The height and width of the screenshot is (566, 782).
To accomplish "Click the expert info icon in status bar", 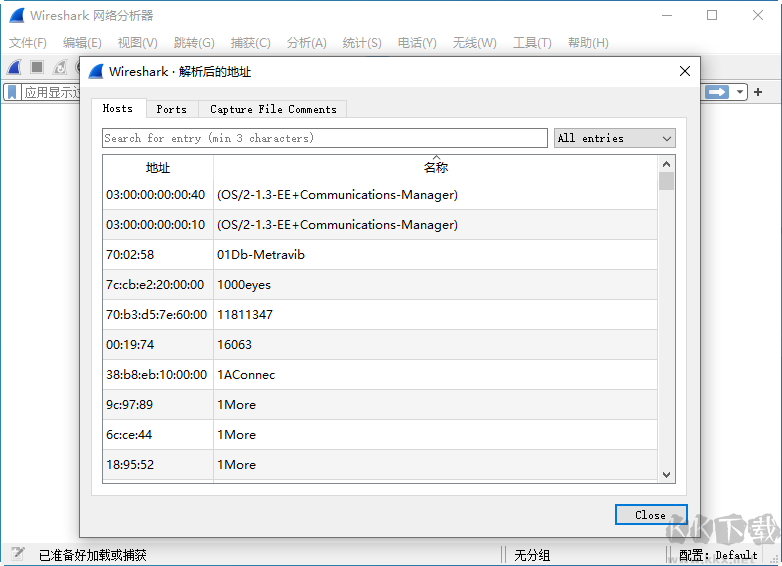I will [x=17, y=554].
